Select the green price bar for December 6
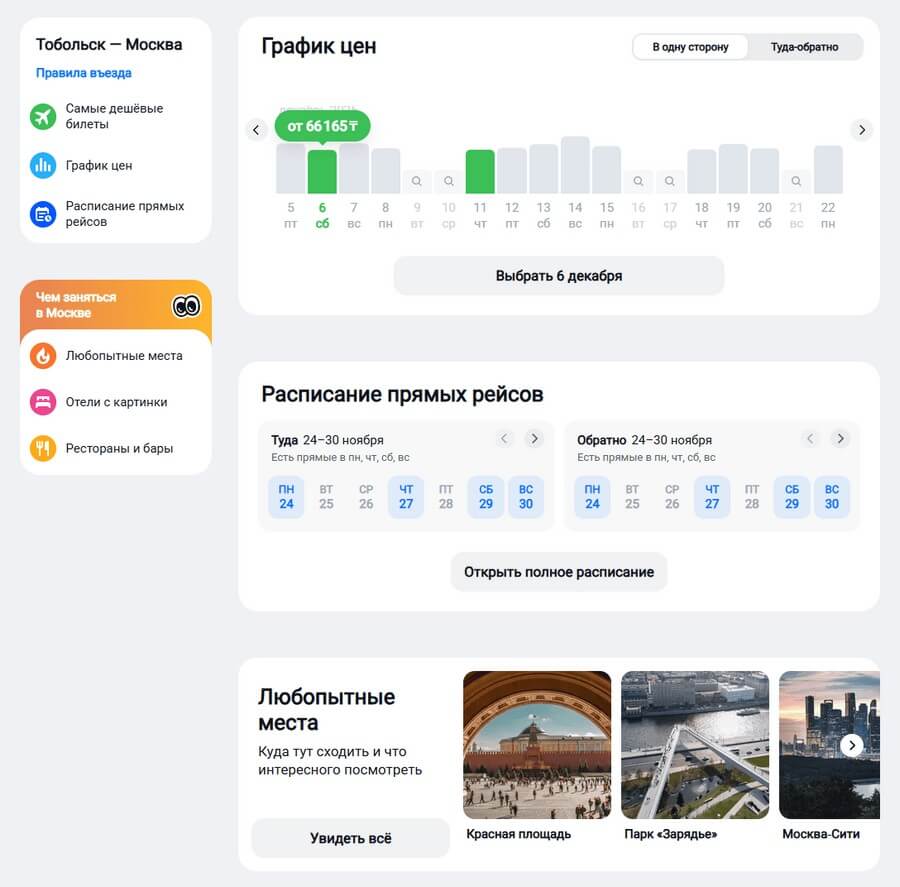The width and height of the screenshot is (900, 887). 322,172
